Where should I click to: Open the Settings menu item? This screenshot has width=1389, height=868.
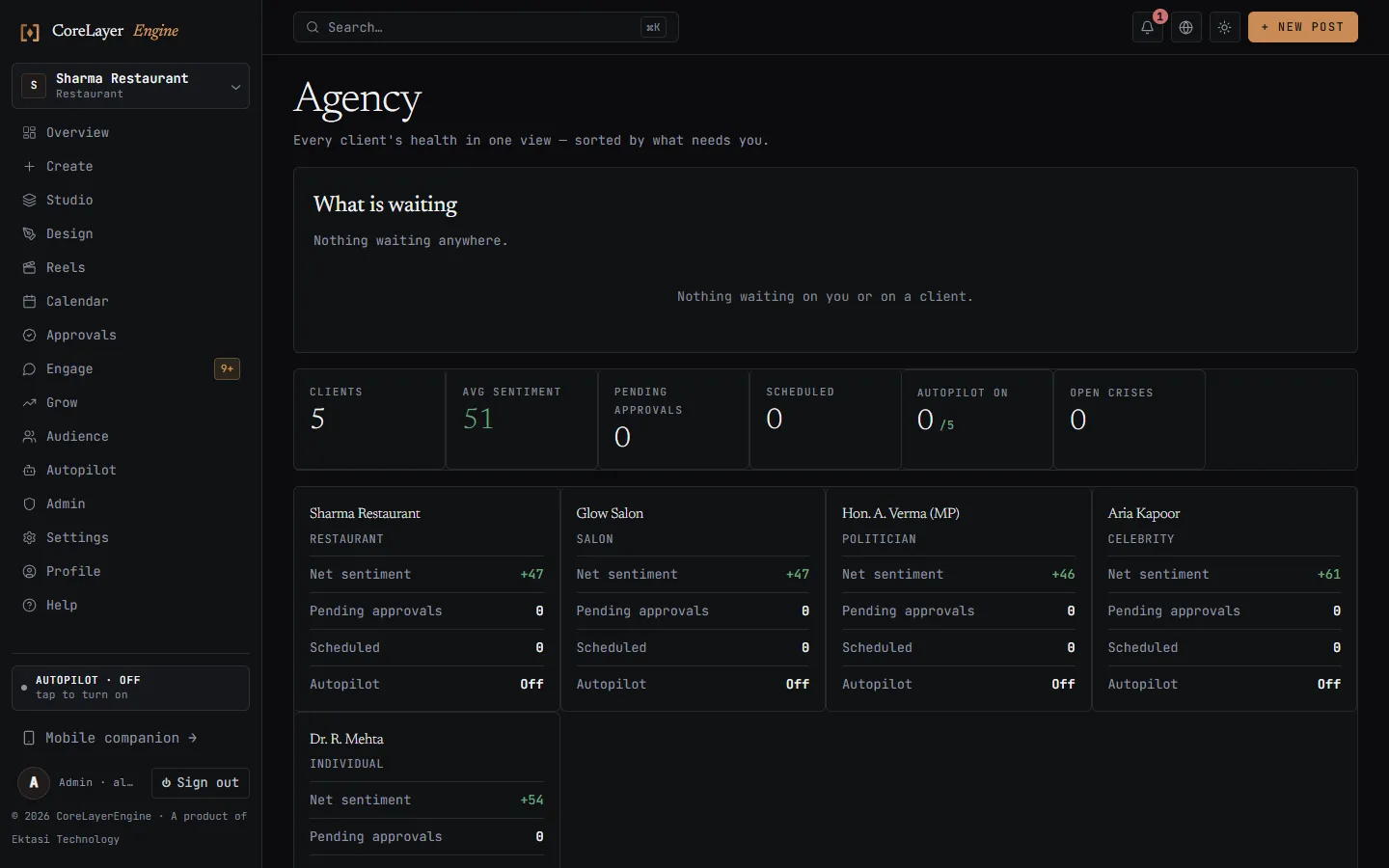[130, 537]
